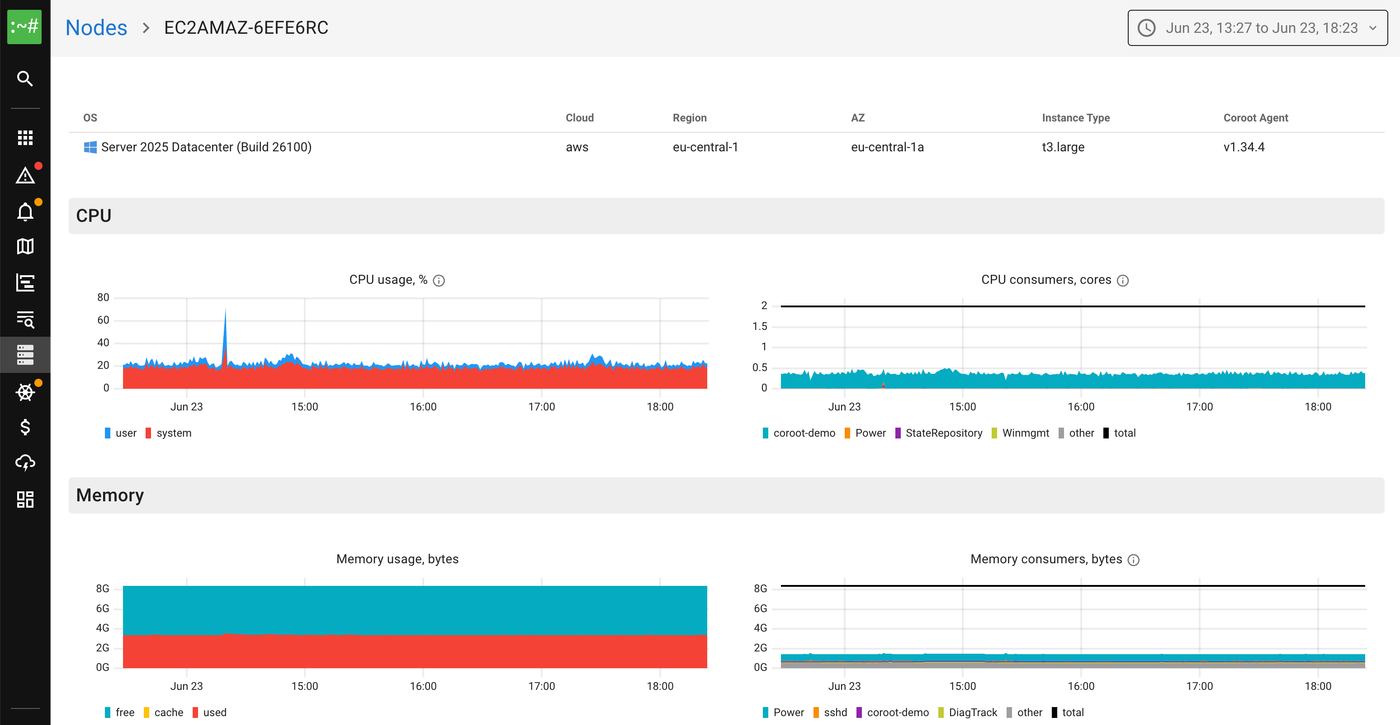Click the CPU section header

[726, 216]
